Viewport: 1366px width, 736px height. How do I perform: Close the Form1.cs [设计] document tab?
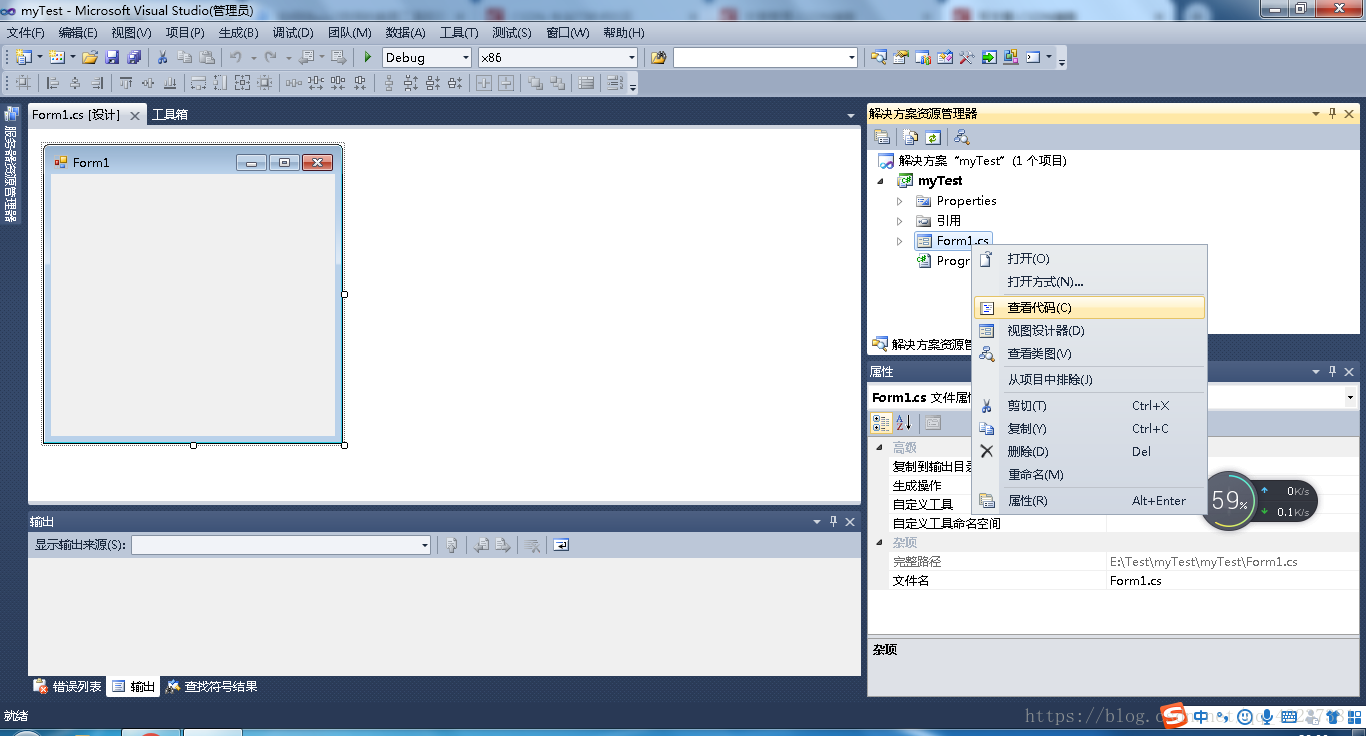134,116
